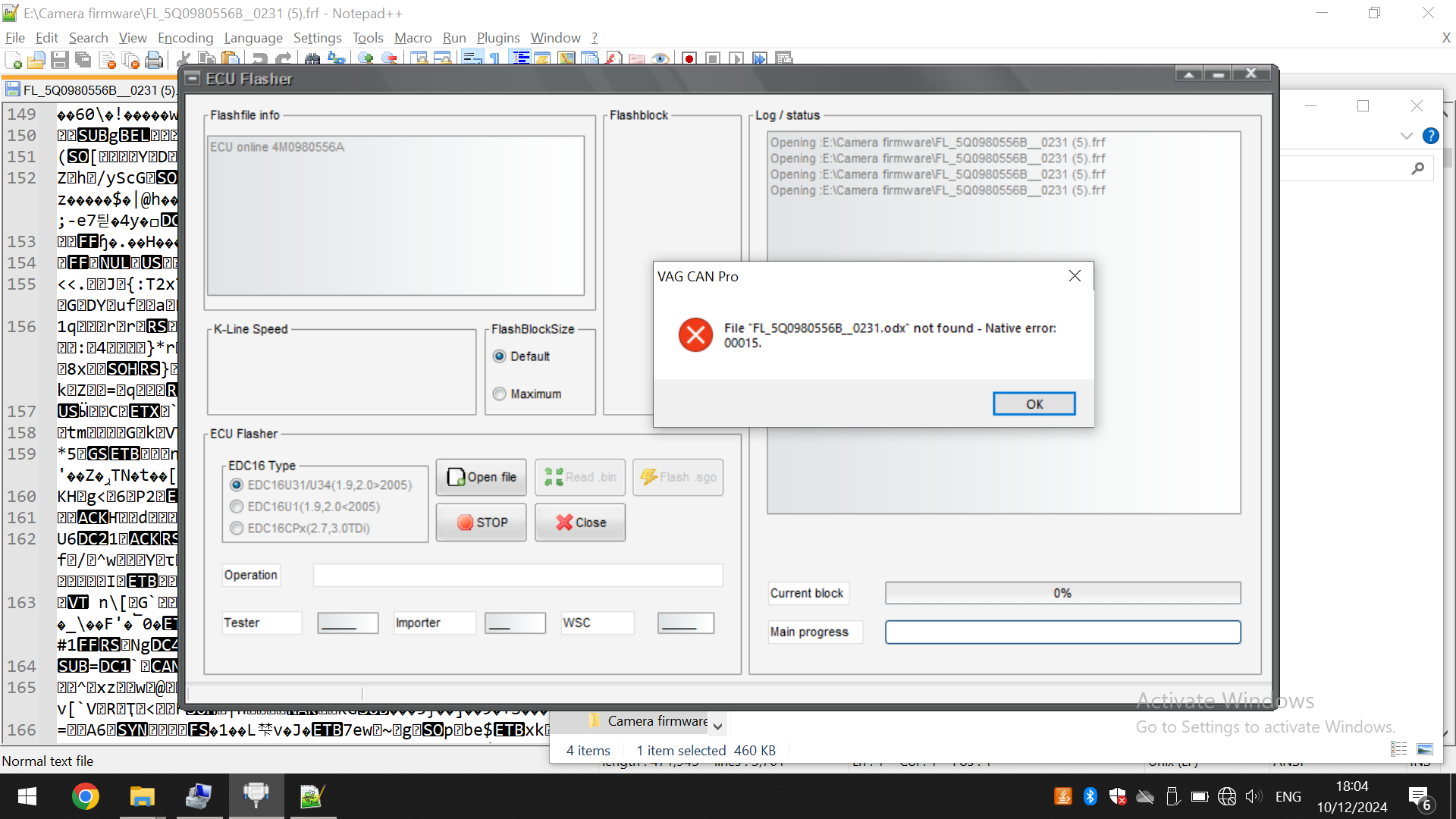Click the Run Macro Multiple Times icon
This screenshot has height=819, width=1456.
coord(760,59)
